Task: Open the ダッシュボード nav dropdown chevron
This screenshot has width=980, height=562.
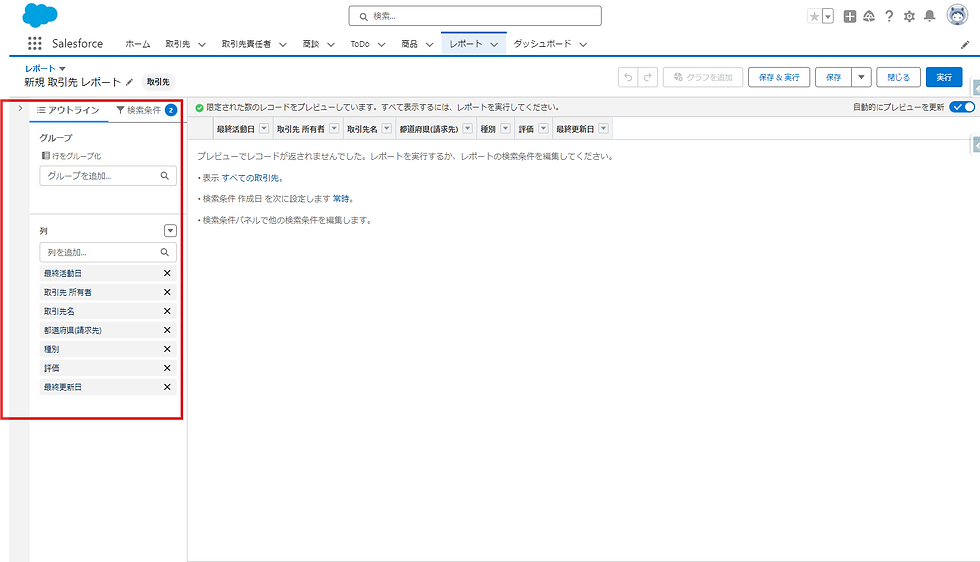Action: (583, 44)
